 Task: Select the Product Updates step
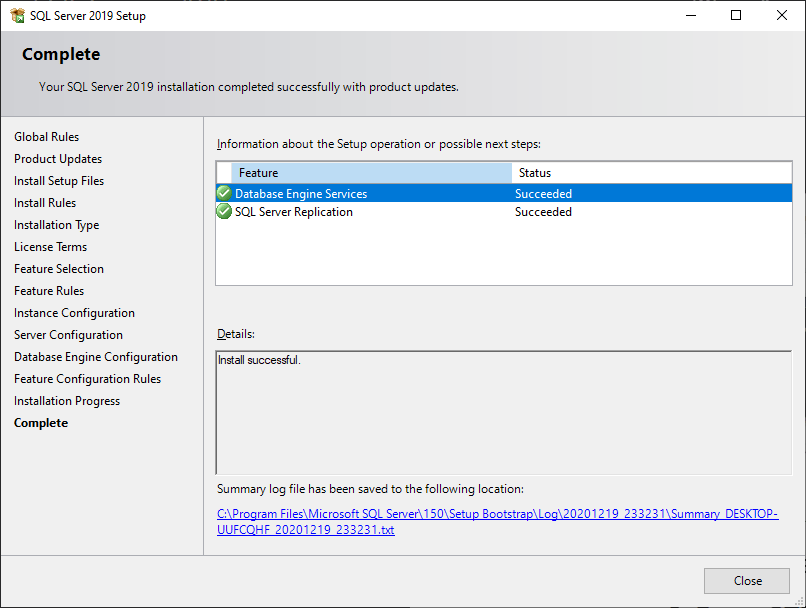pos(58,159)
